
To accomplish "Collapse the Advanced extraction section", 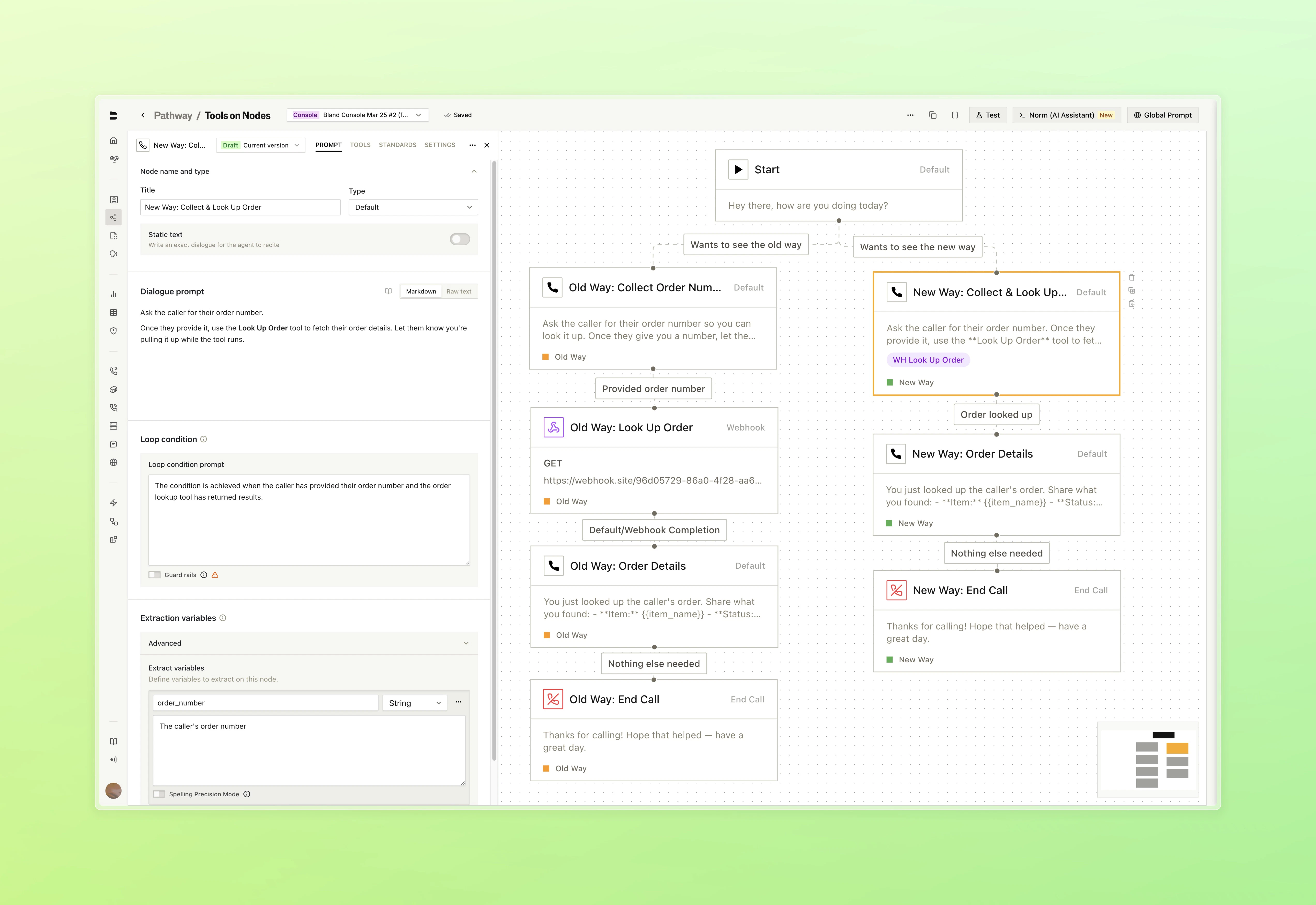I will (465, 643).
